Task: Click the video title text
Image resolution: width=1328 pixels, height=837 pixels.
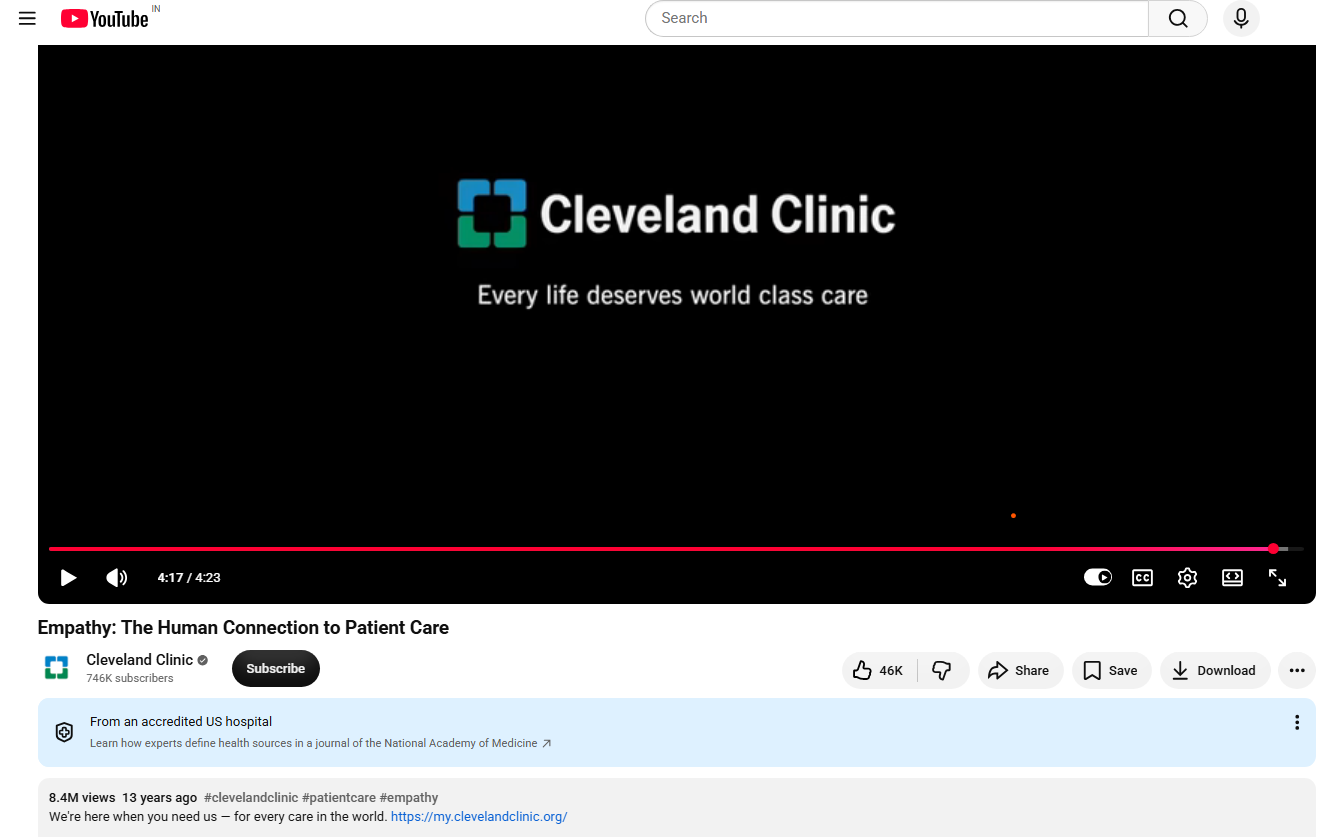Action: (243, 628)
